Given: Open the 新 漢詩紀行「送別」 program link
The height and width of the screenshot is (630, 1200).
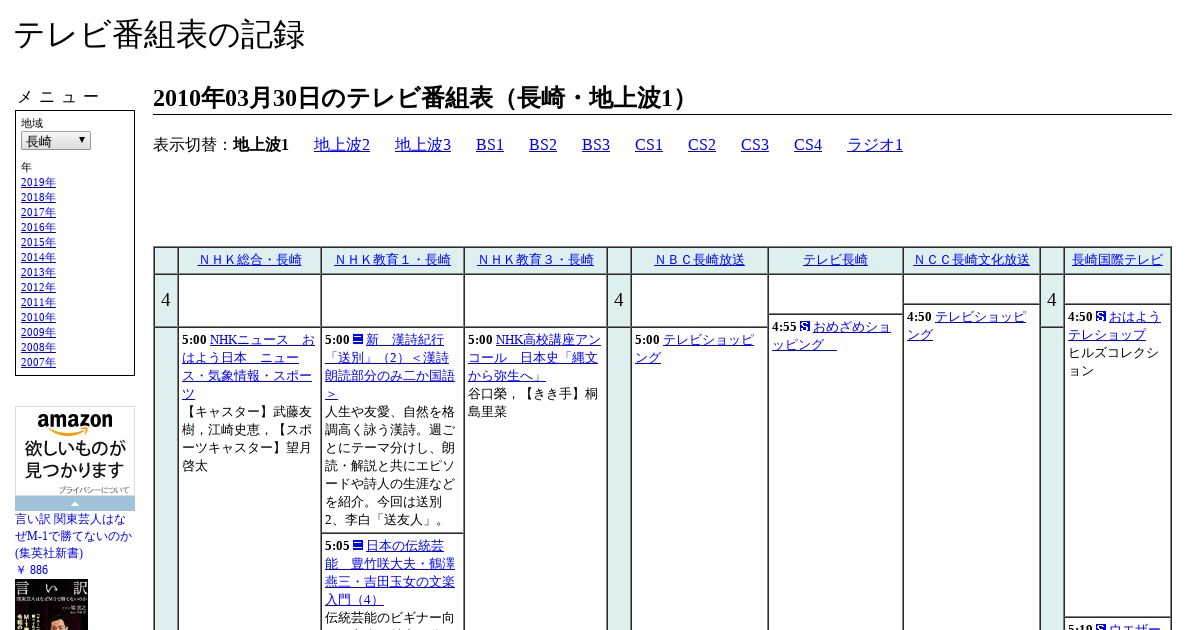Looking at the screenshot, I should tap(390, 367).
